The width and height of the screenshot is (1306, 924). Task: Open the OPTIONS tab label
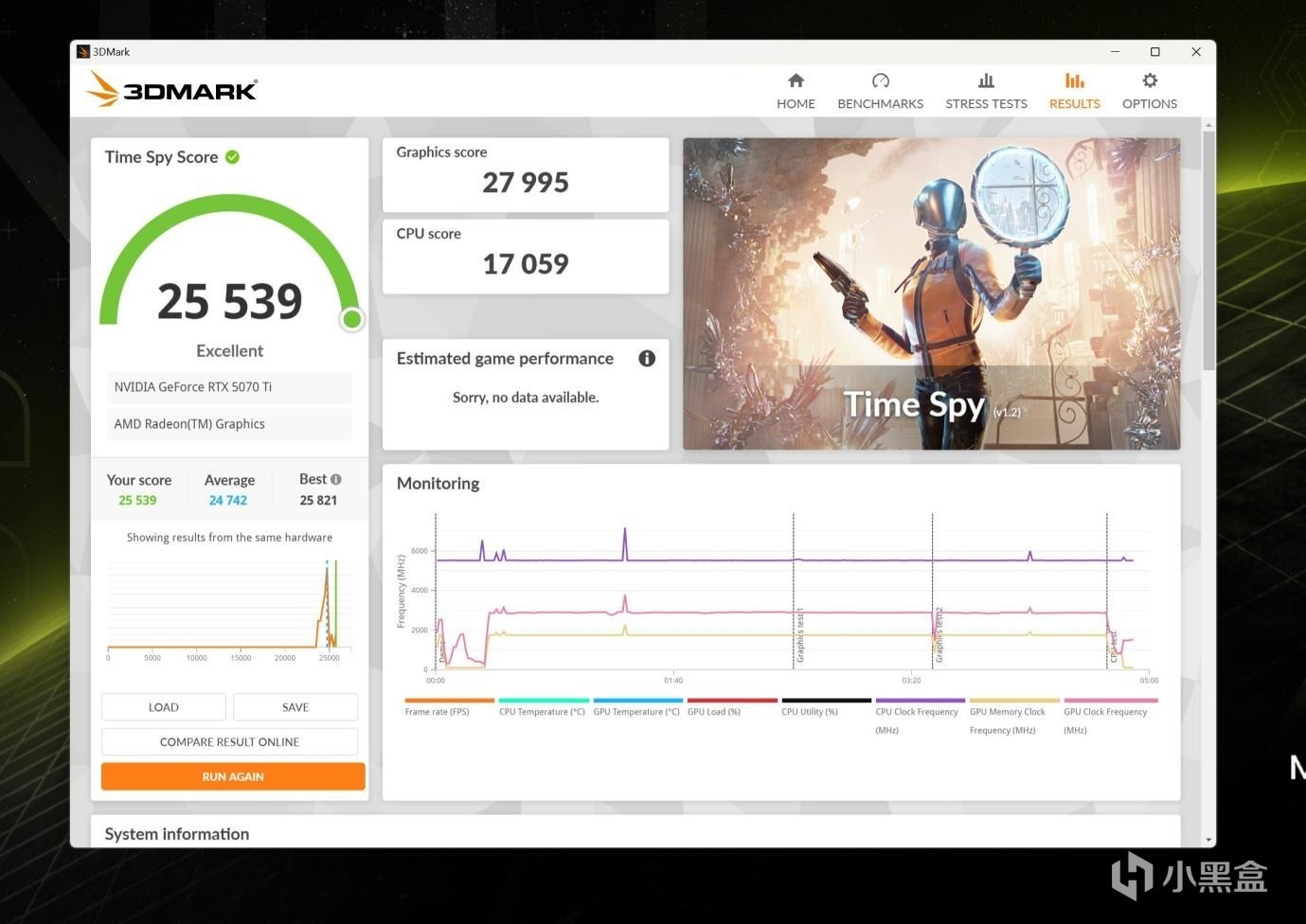pos(1150,104)
